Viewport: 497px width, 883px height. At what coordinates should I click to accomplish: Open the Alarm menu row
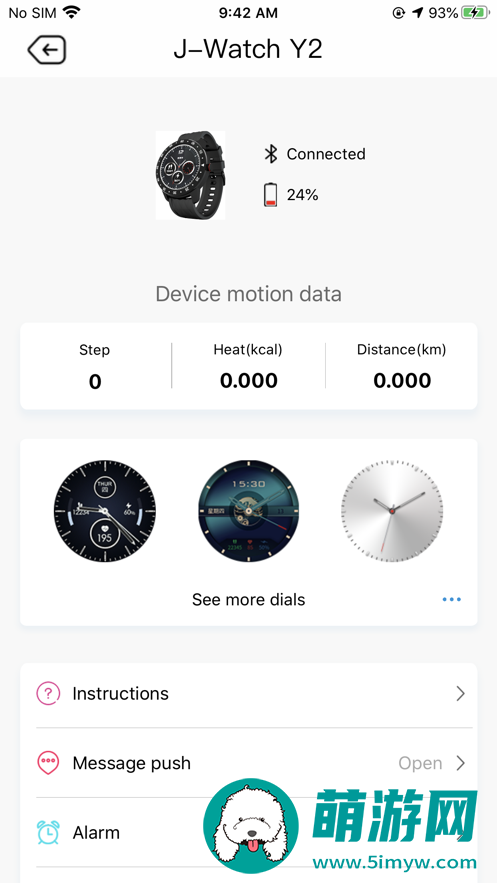click(249, 832)
